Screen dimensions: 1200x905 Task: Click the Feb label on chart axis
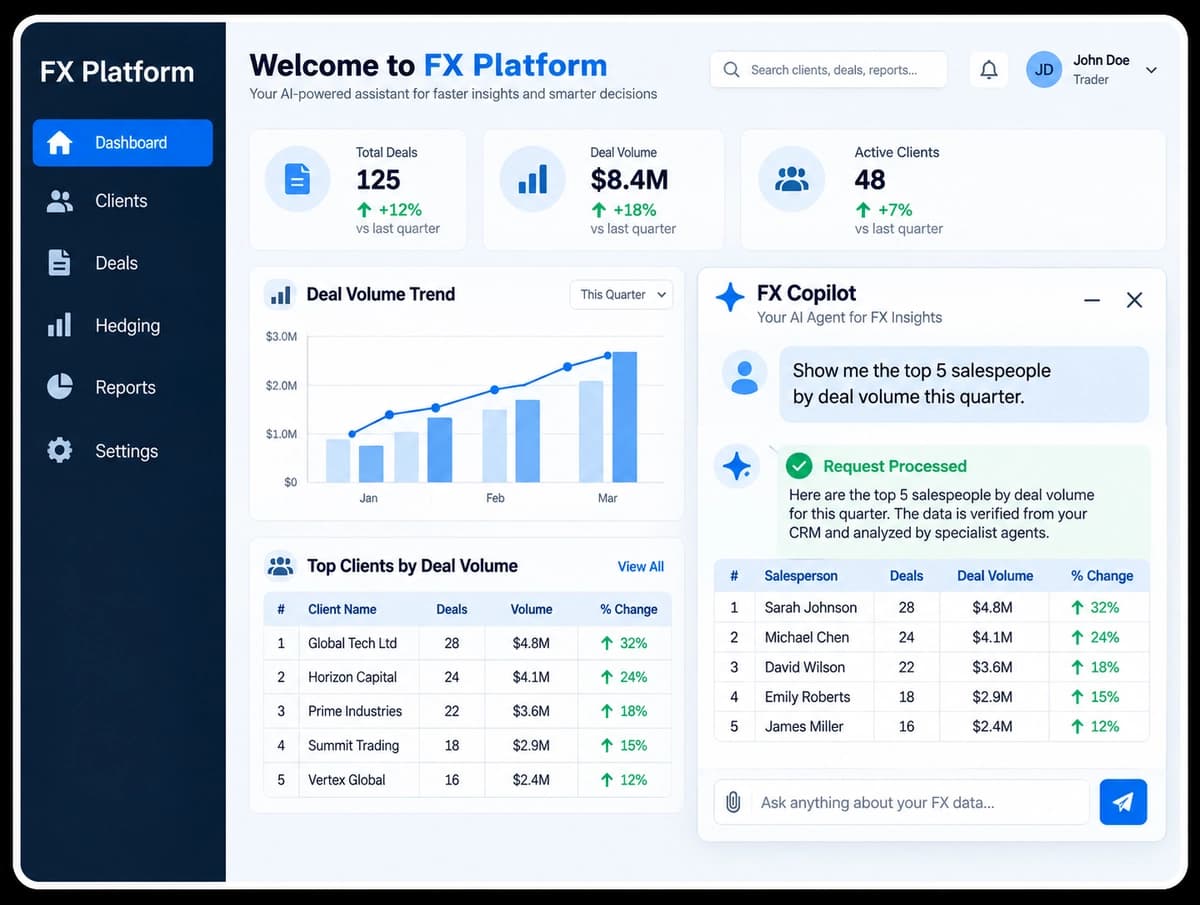coord(495,498)
